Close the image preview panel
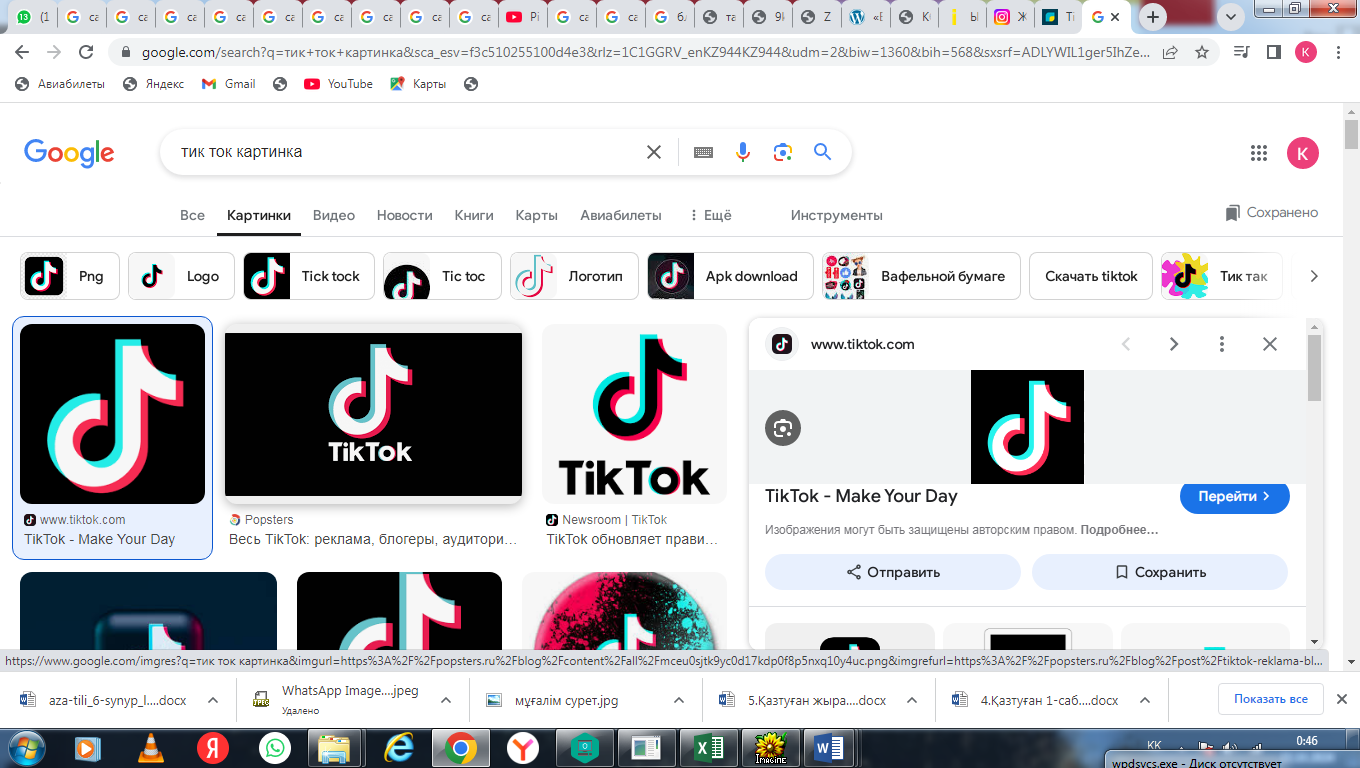The height and width of the screenshot is (768, 1360). [1270, 344]
